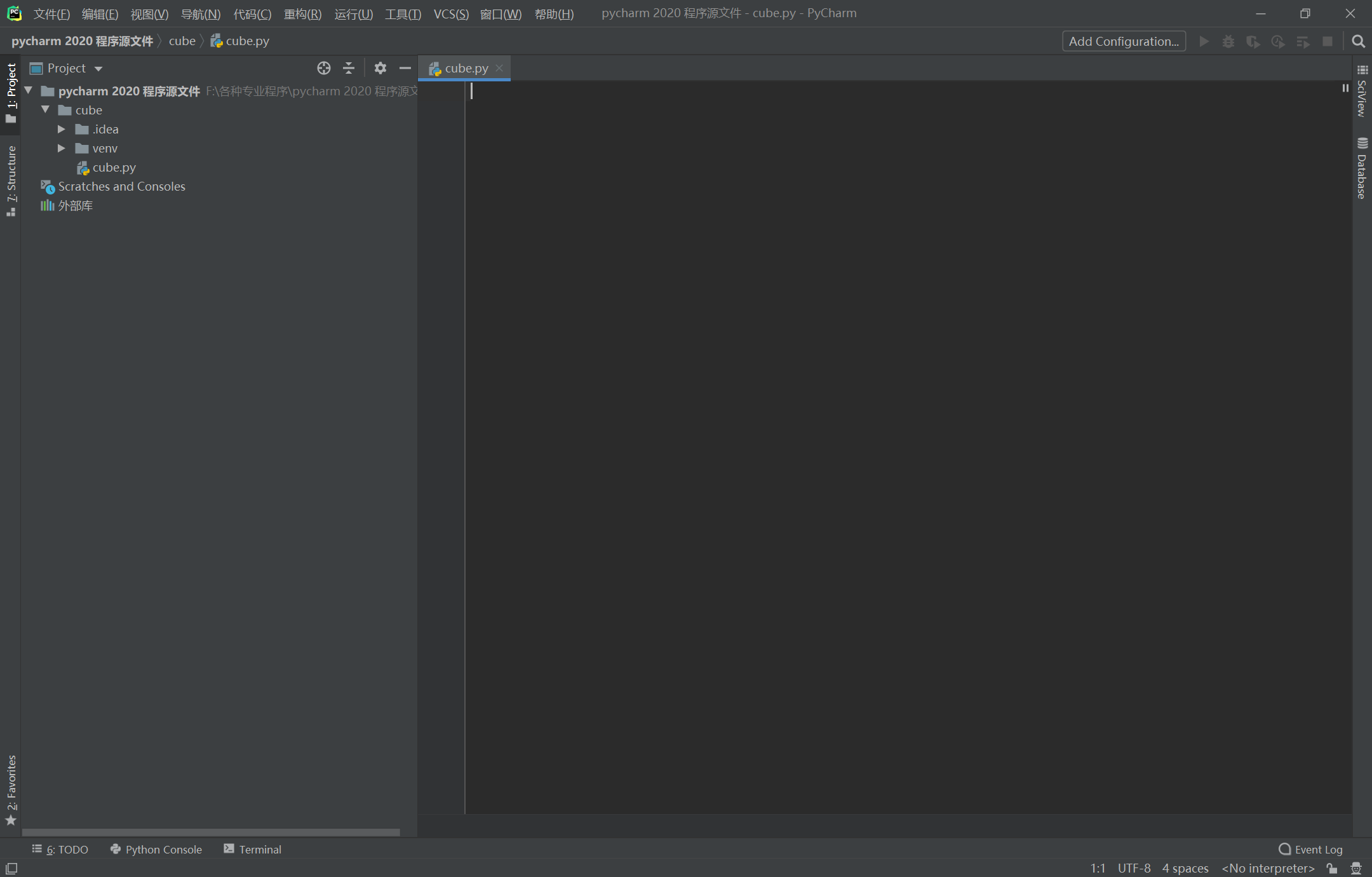Image resolution: width=1372 pixels, height=877 pixels.
Task: Click the Add Configuration button
Action: (1123, 41)
